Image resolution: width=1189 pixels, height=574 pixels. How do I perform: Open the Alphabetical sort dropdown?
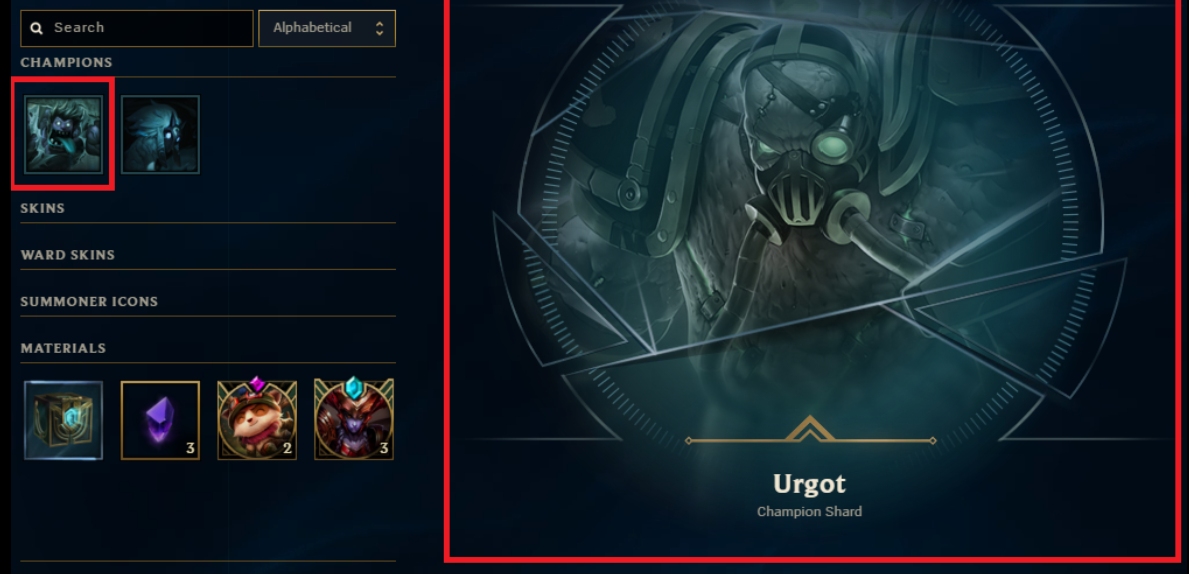pos(327,28)
